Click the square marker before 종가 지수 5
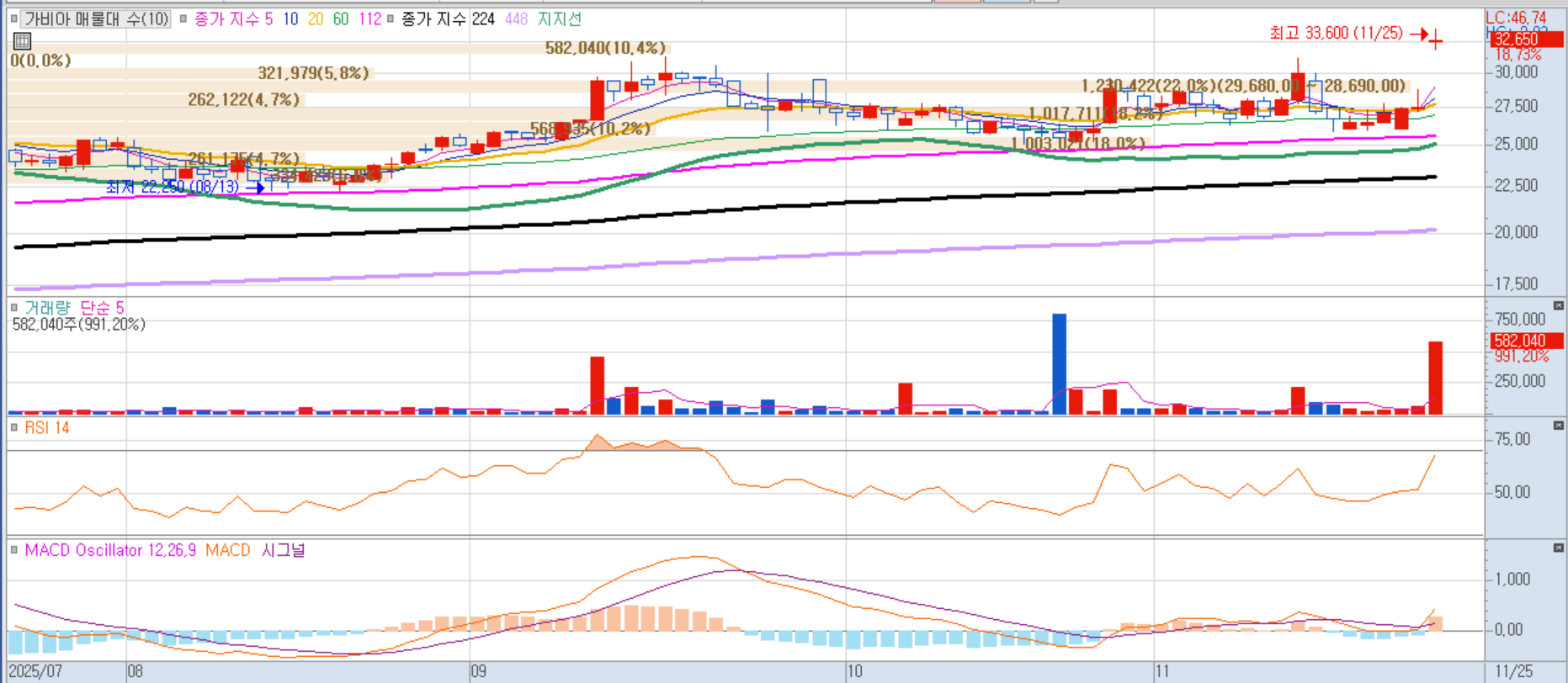Image resolution: width=1568 pixels, height=683 pixels. pos(183,19)
